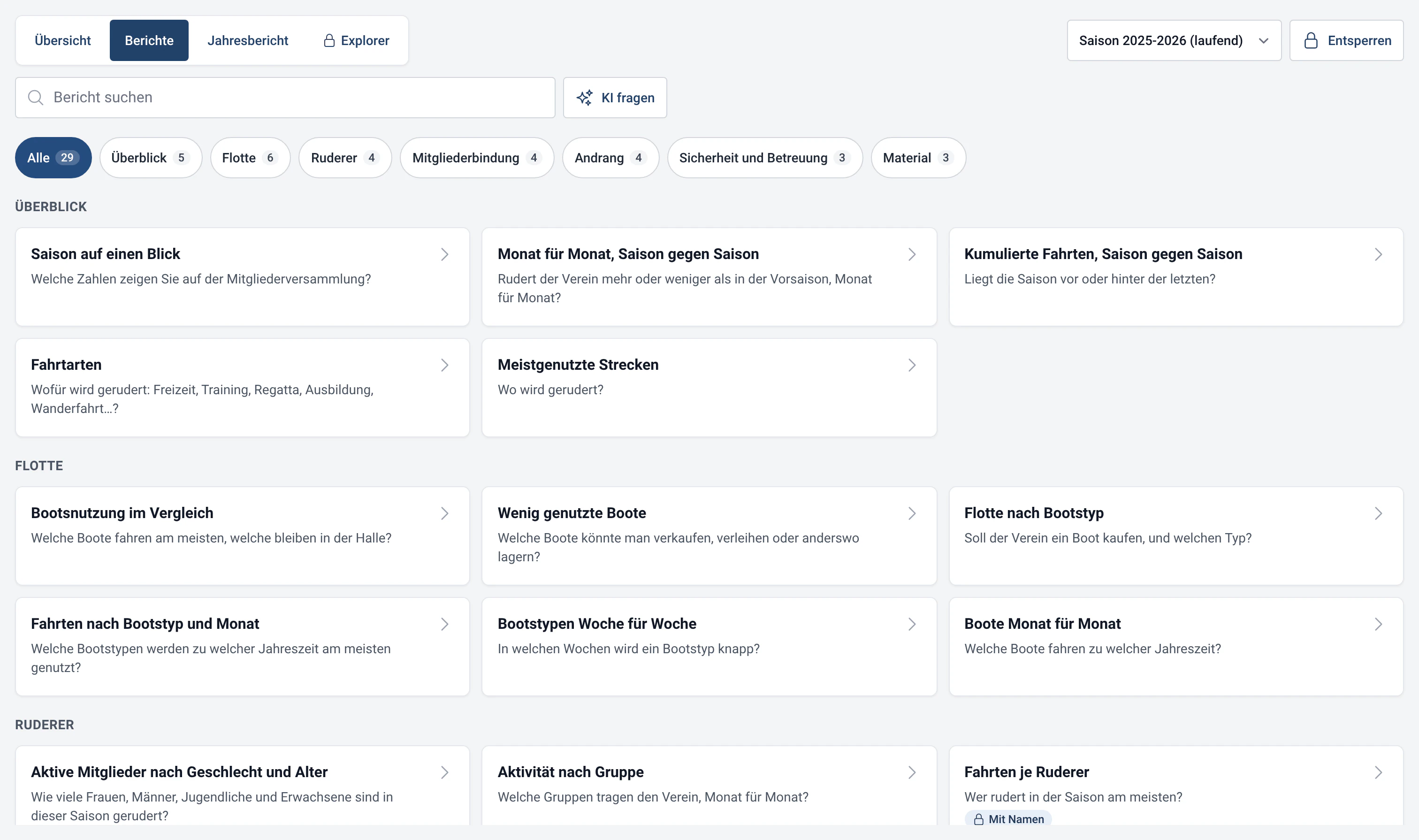Open the Übersicht tab
Image resolution: width=1419 pixels, height=840 pixels.
coord(62,41)
